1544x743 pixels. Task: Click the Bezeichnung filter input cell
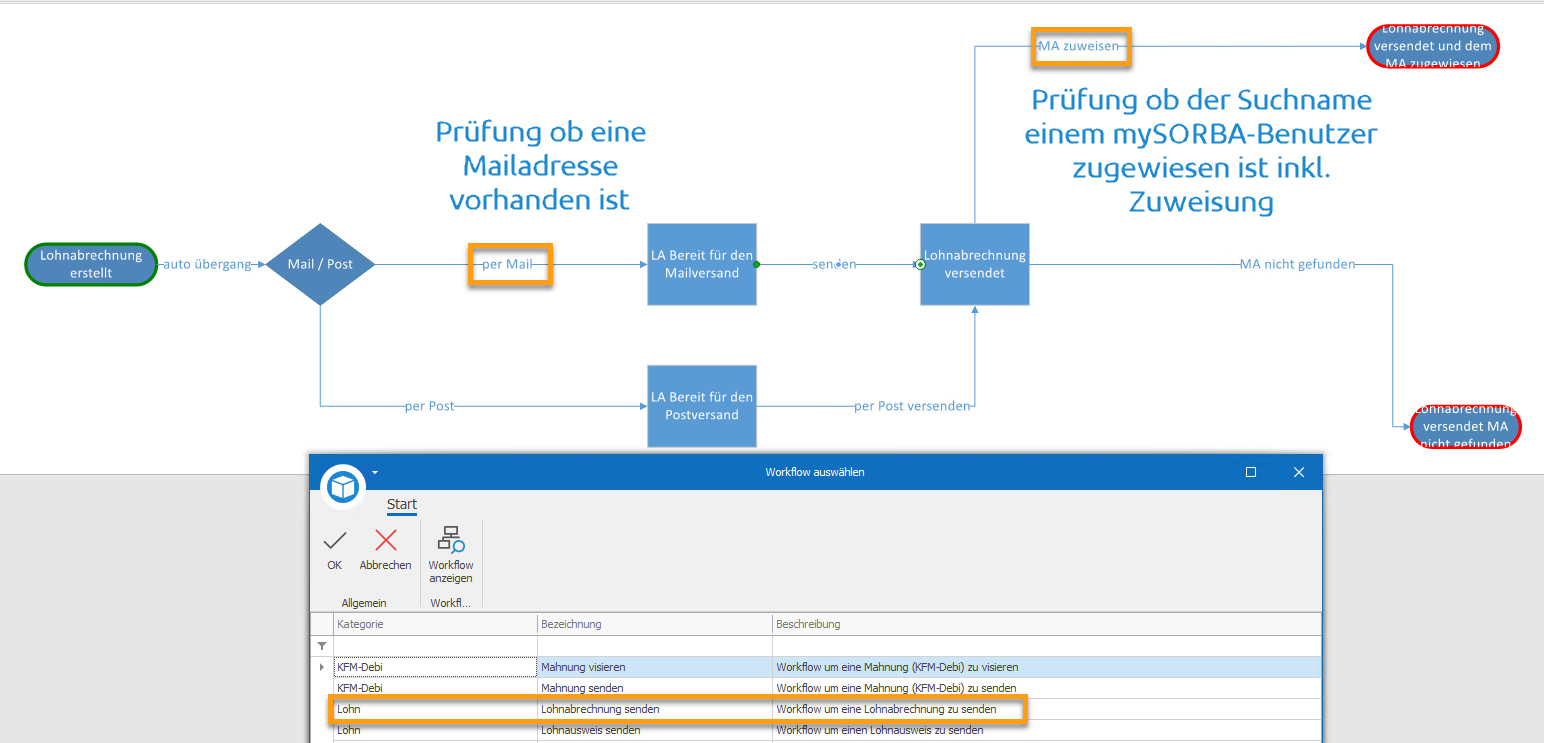[653, 646]
